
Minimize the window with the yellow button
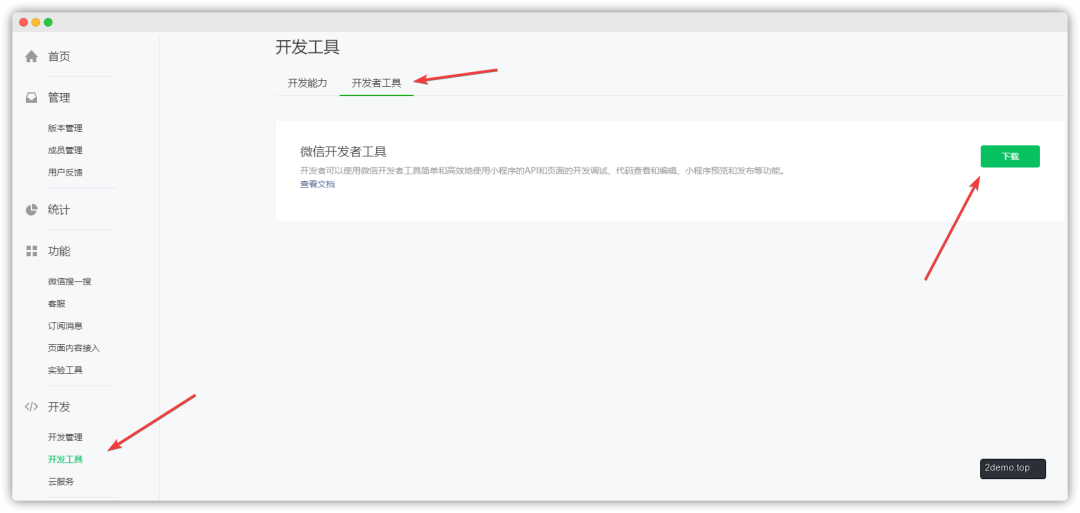pos(36,22)
